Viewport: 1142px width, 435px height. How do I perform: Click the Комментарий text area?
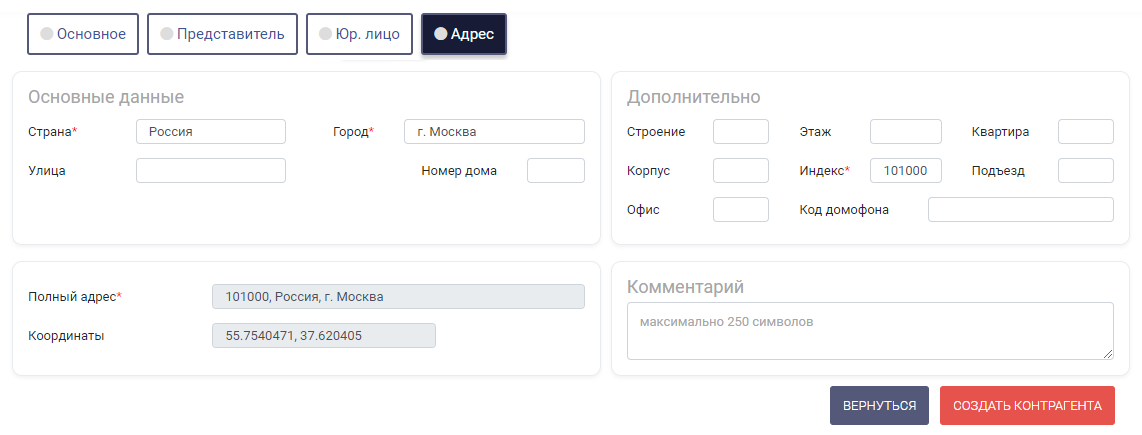click(x=870, y=331)
